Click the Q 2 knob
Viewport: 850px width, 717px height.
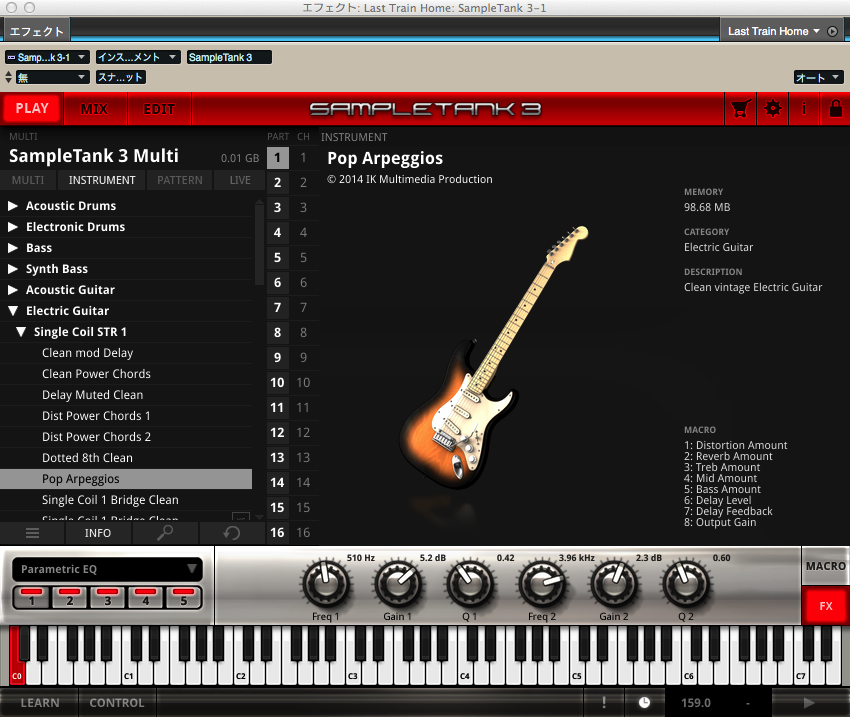pyautogui.click(x=686, y=584)
